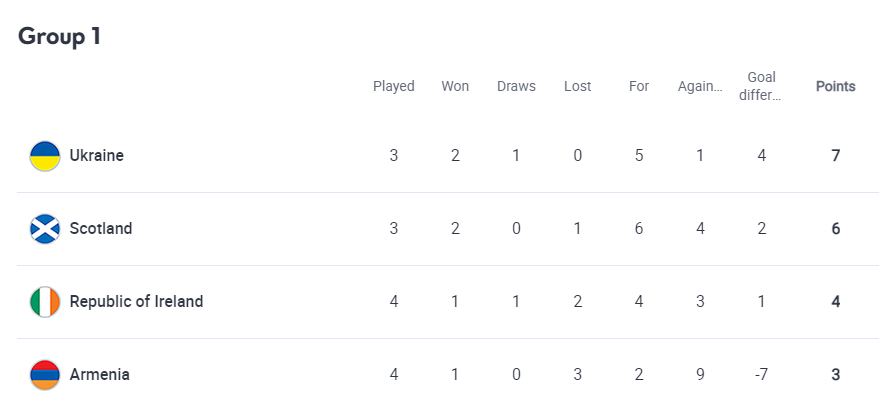Image resolution: width=893 pixels, height=410 pixels.
Task: Click the Group 1 heading
Action: tap(59, 36)
